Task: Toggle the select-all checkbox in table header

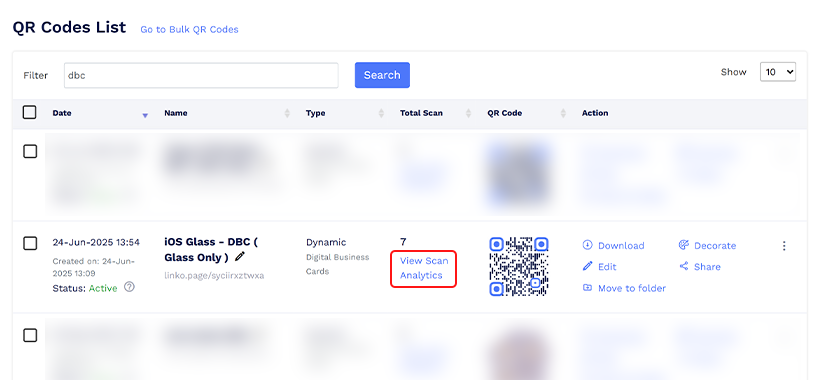Action: click(30, 112)
